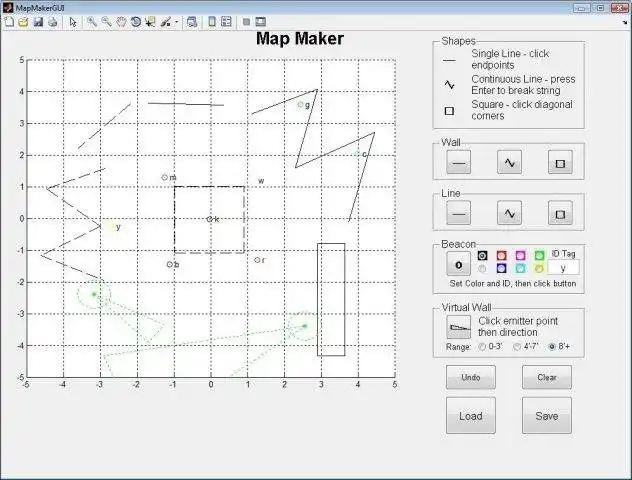This screenshot has width=632, height=480.
Task: Select the green beacon color option
Action: click(539, 255)
